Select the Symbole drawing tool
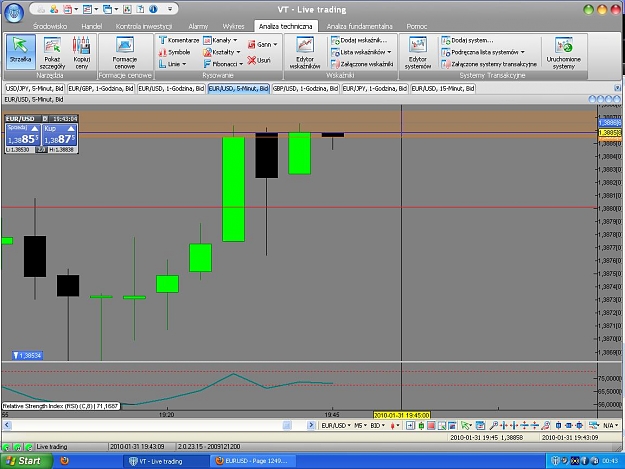The width and height of the screenshot is (625, 469). [175, 52]
